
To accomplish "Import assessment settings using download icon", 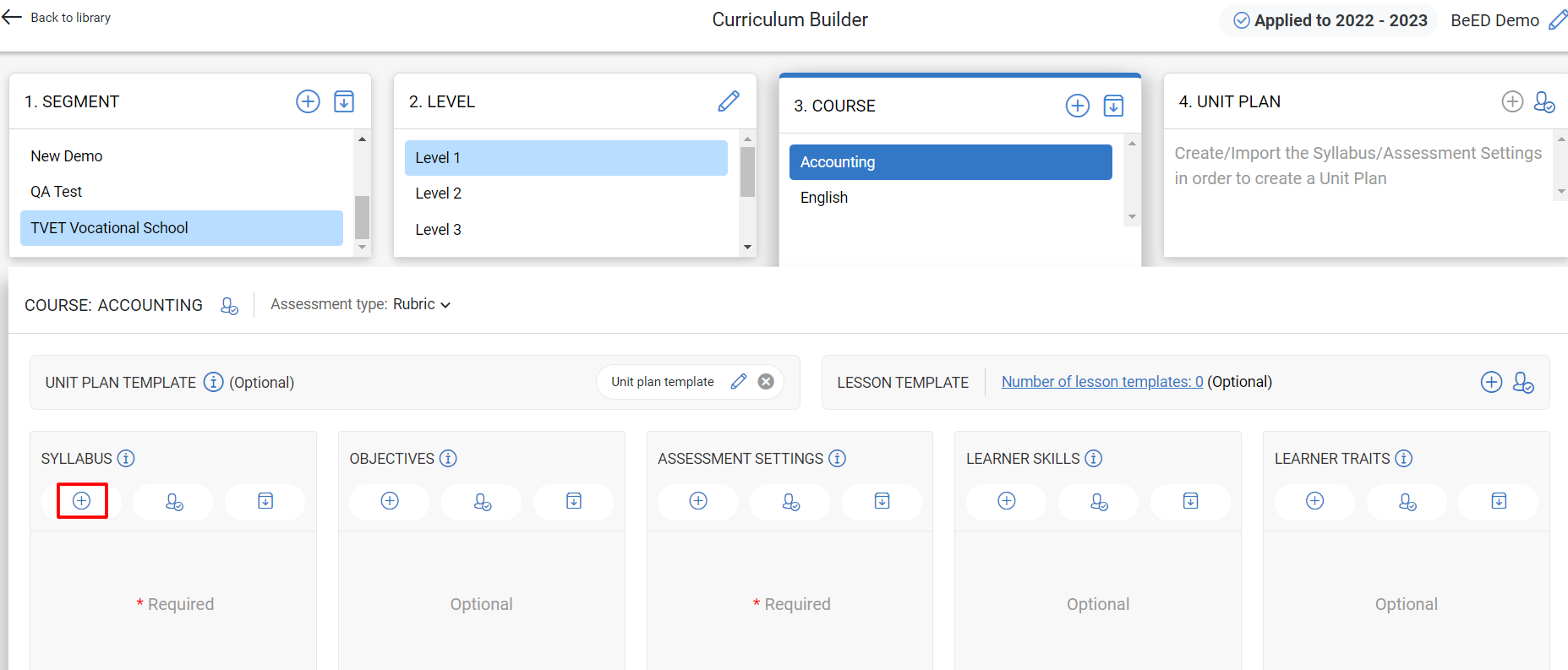I will (882, 501).
